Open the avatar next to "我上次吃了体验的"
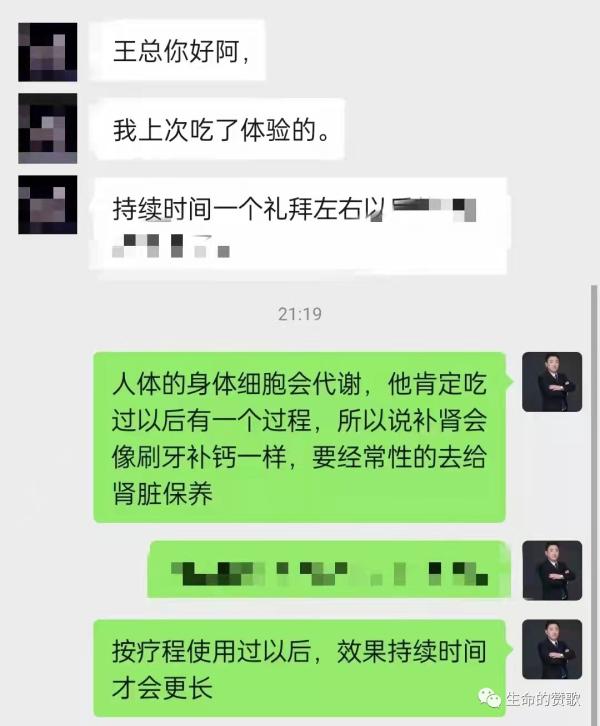Viewport: 600px width, 726px height. coord(48,128)
